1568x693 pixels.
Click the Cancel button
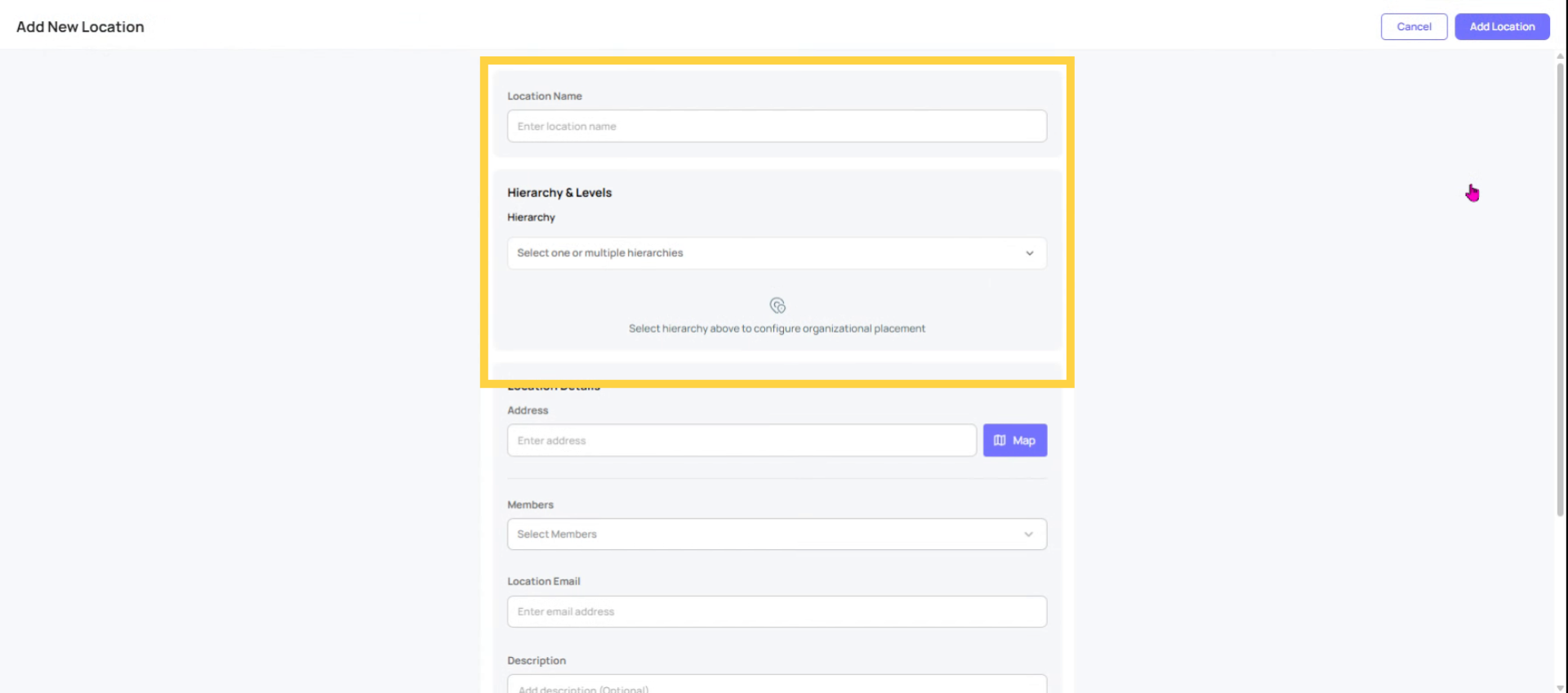1414,27
